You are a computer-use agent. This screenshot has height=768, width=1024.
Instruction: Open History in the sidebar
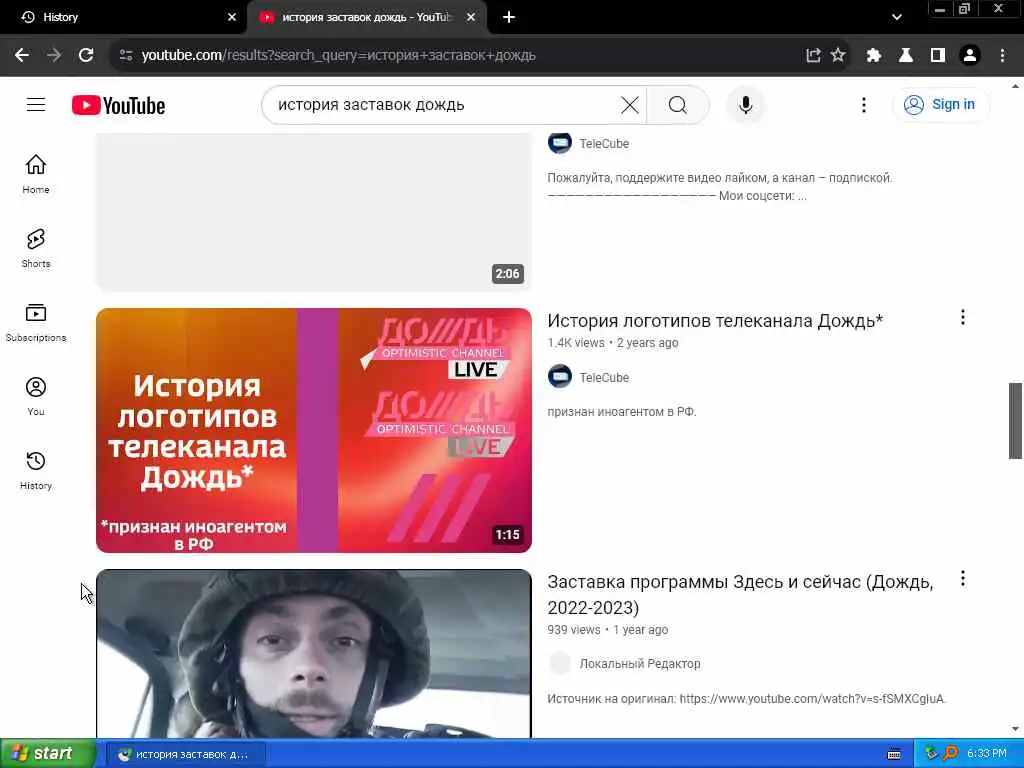[x=36, y=470]
